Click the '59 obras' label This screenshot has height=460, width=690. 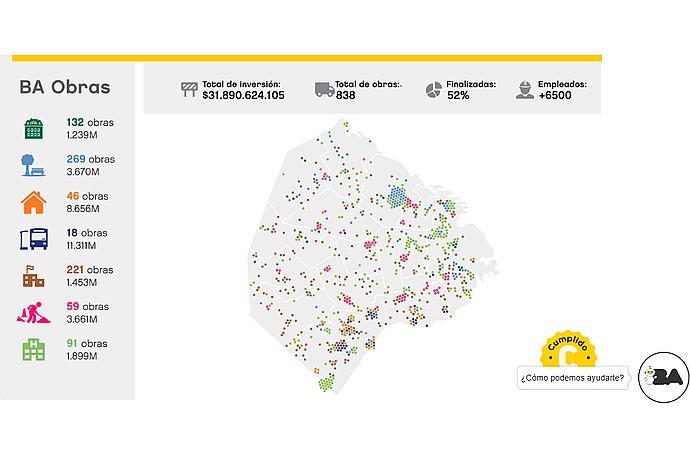pyautogui.click(x=88, y=306)
